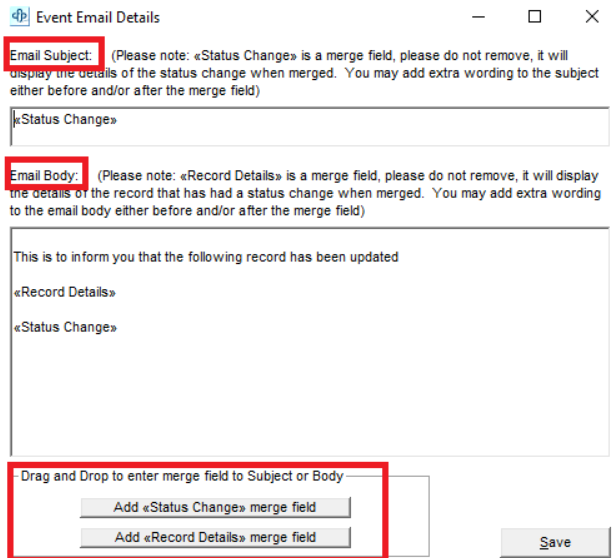Click the Add «Record Details» merge field button

coord(215,537)
